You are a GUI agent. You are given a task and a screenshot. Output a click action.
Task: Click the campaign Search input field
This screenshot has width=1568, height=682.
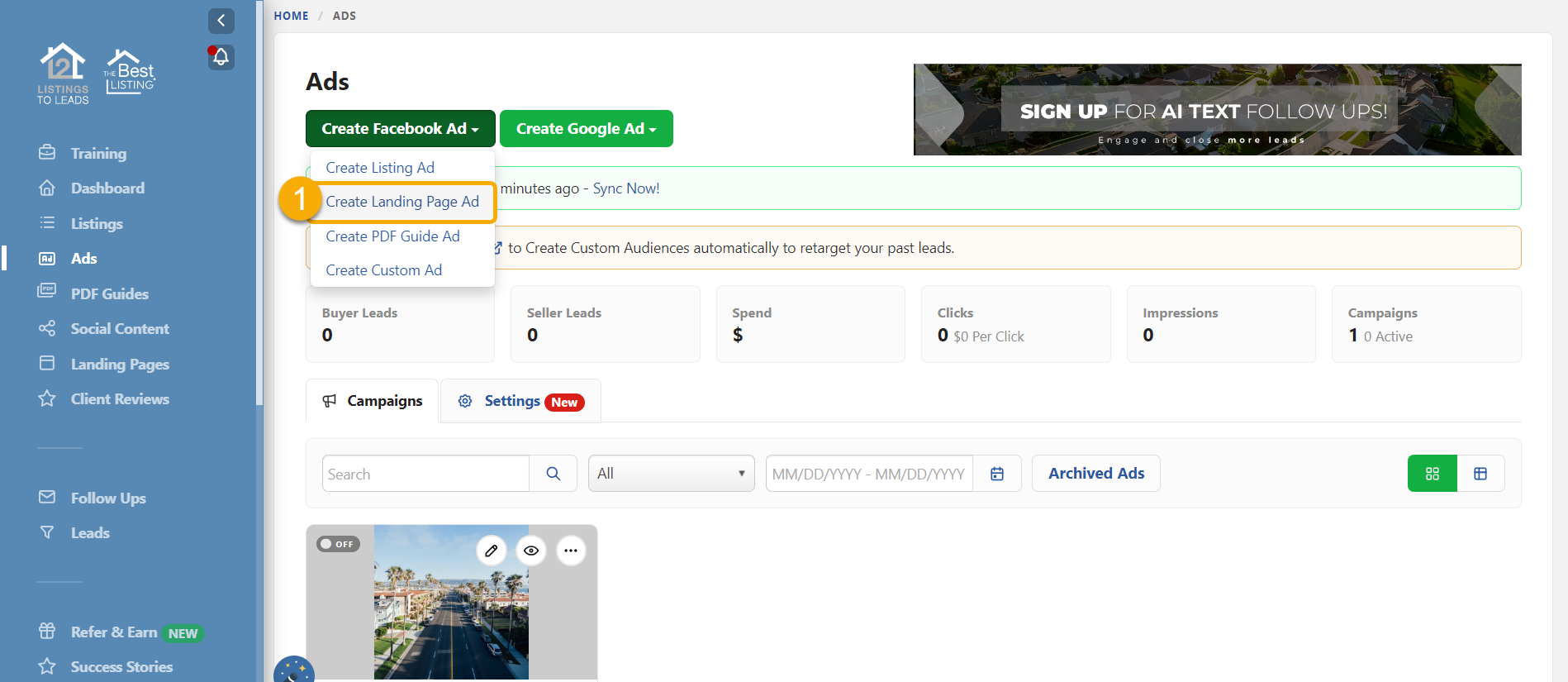(425, 474)
